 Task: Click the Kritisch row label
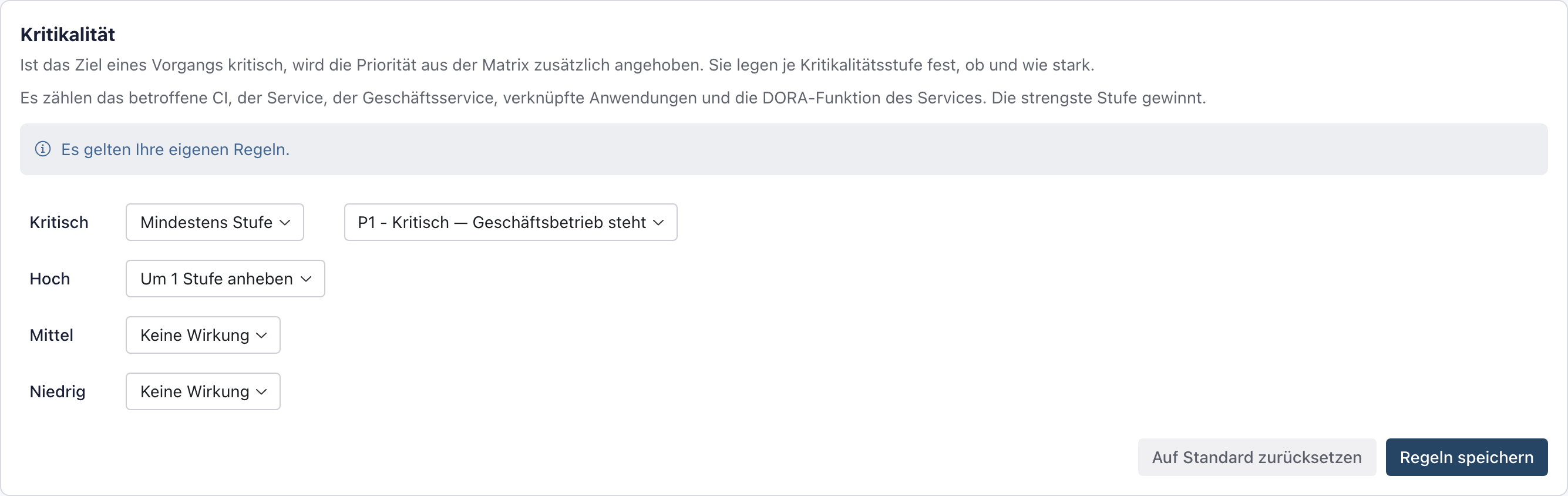point(59,222)
